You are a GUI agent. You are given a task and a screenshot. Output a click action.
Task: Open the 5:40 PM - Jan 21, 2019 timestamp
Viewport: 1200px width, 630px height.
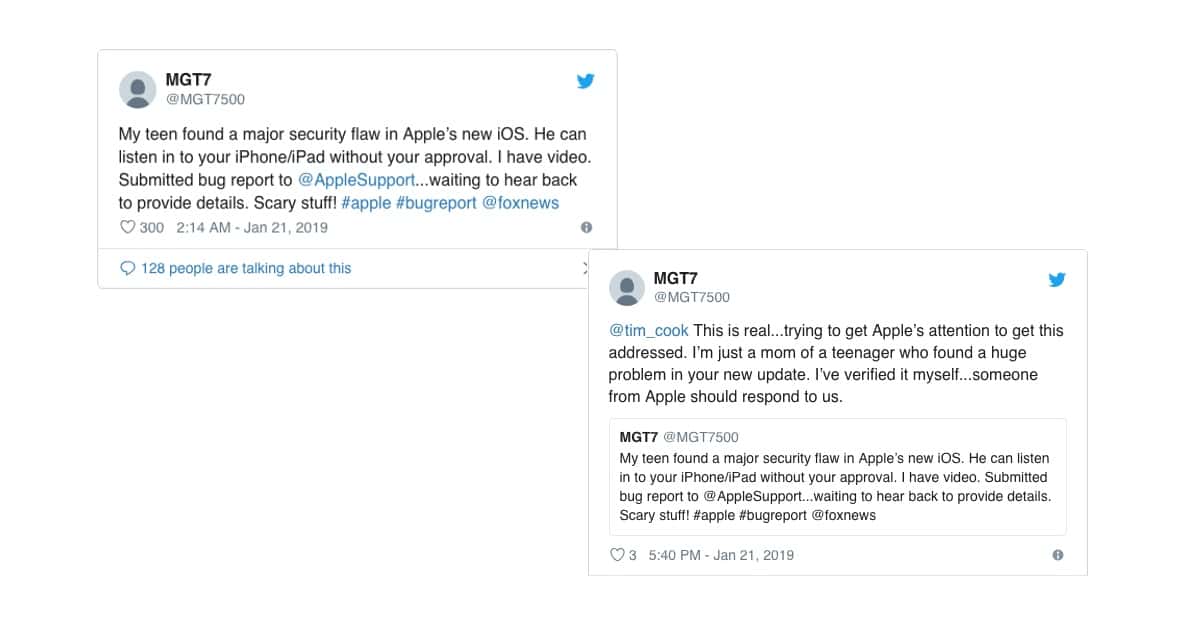(721, 555)
